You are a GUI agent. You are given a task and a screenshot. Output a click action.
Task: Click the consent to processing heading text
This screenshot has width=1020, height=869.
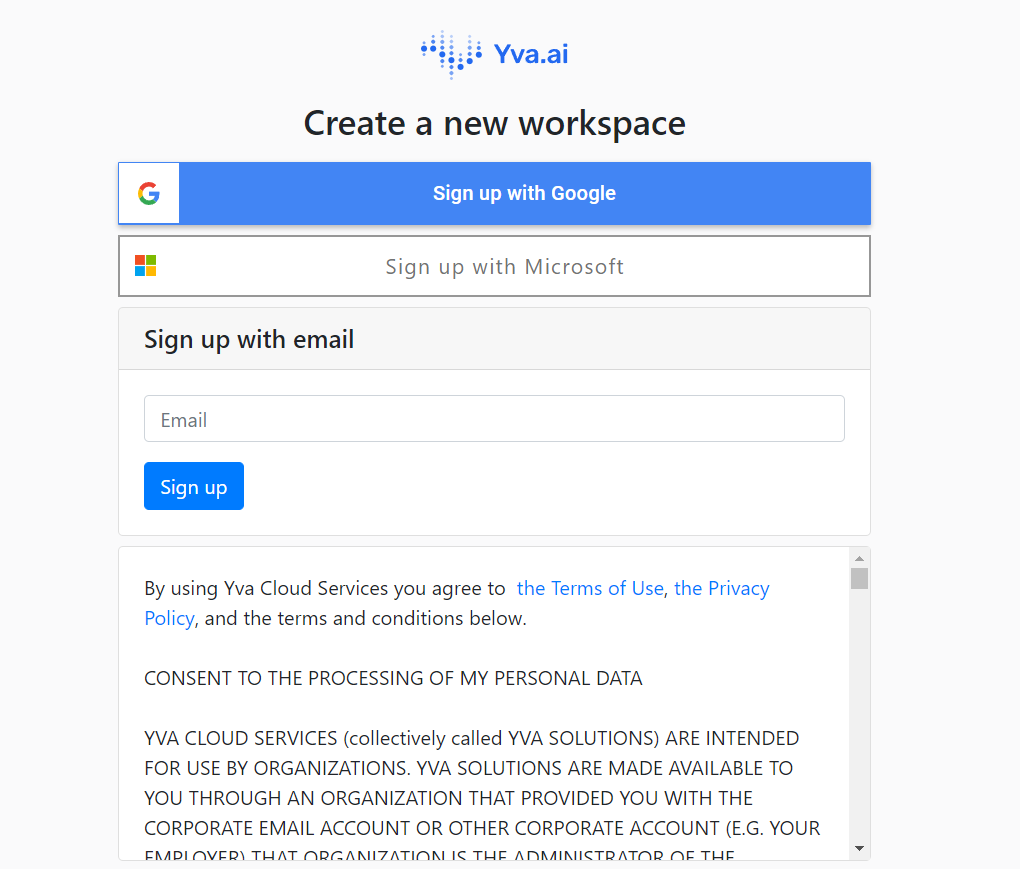click(393, 678)
